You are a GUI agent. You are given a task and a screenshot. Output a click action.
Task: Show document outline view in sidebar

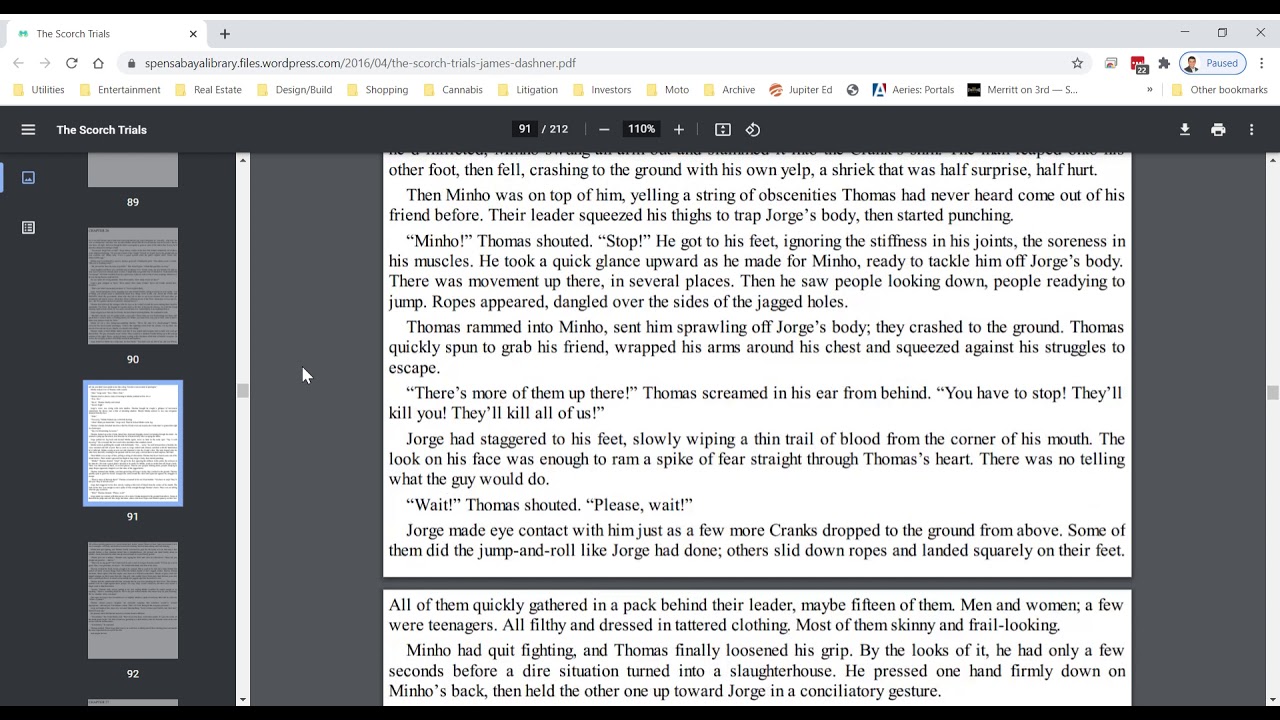(x=28, y=228)
